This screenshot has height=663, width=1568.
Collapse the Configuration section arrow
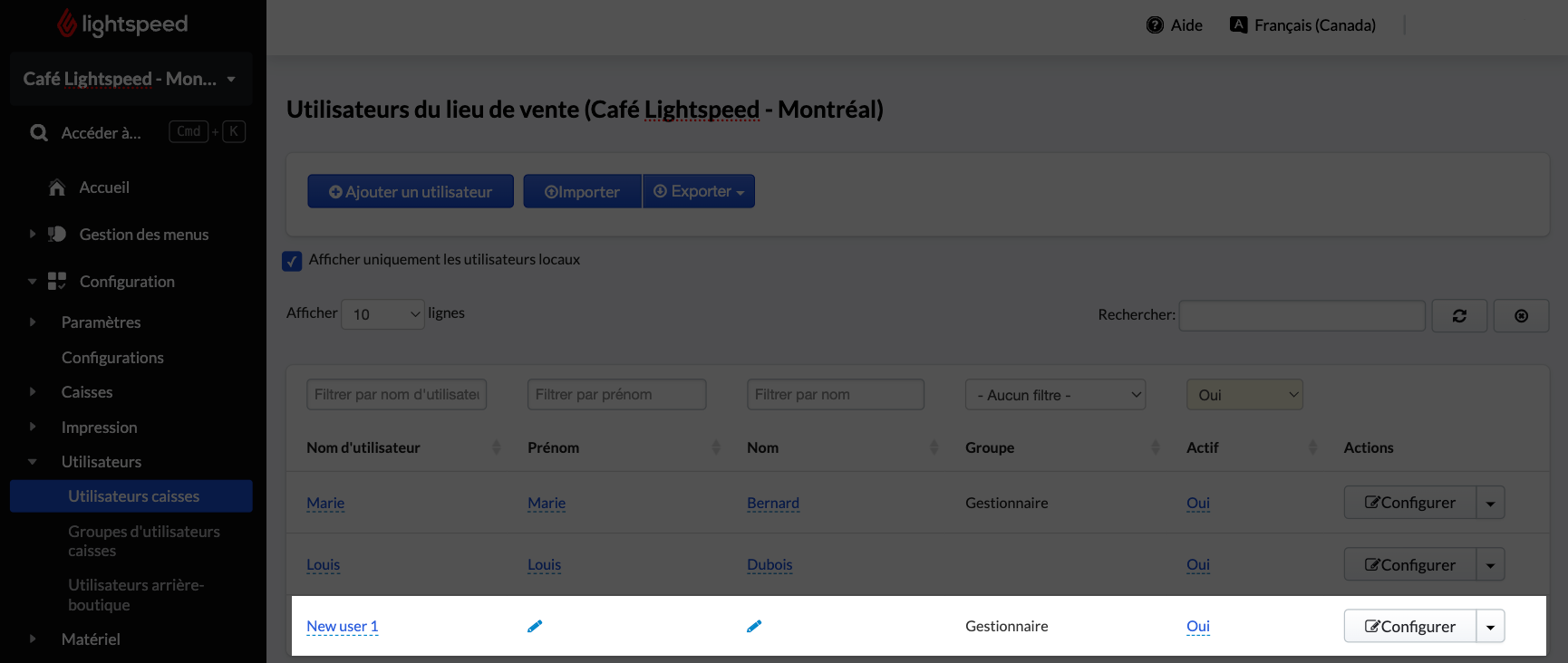pos(33,282)
